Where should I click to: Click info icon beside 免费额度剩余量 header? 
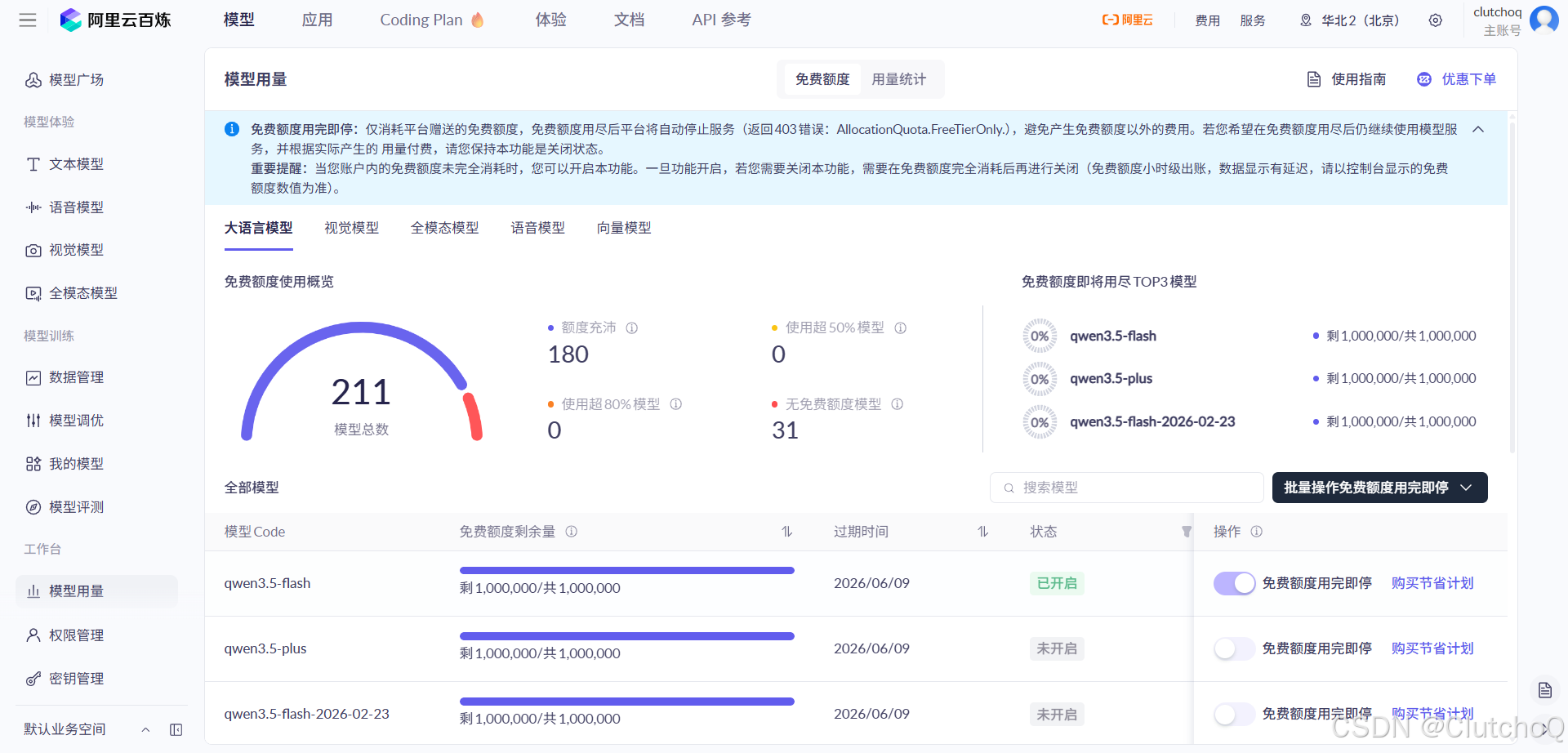click(572, 532)
